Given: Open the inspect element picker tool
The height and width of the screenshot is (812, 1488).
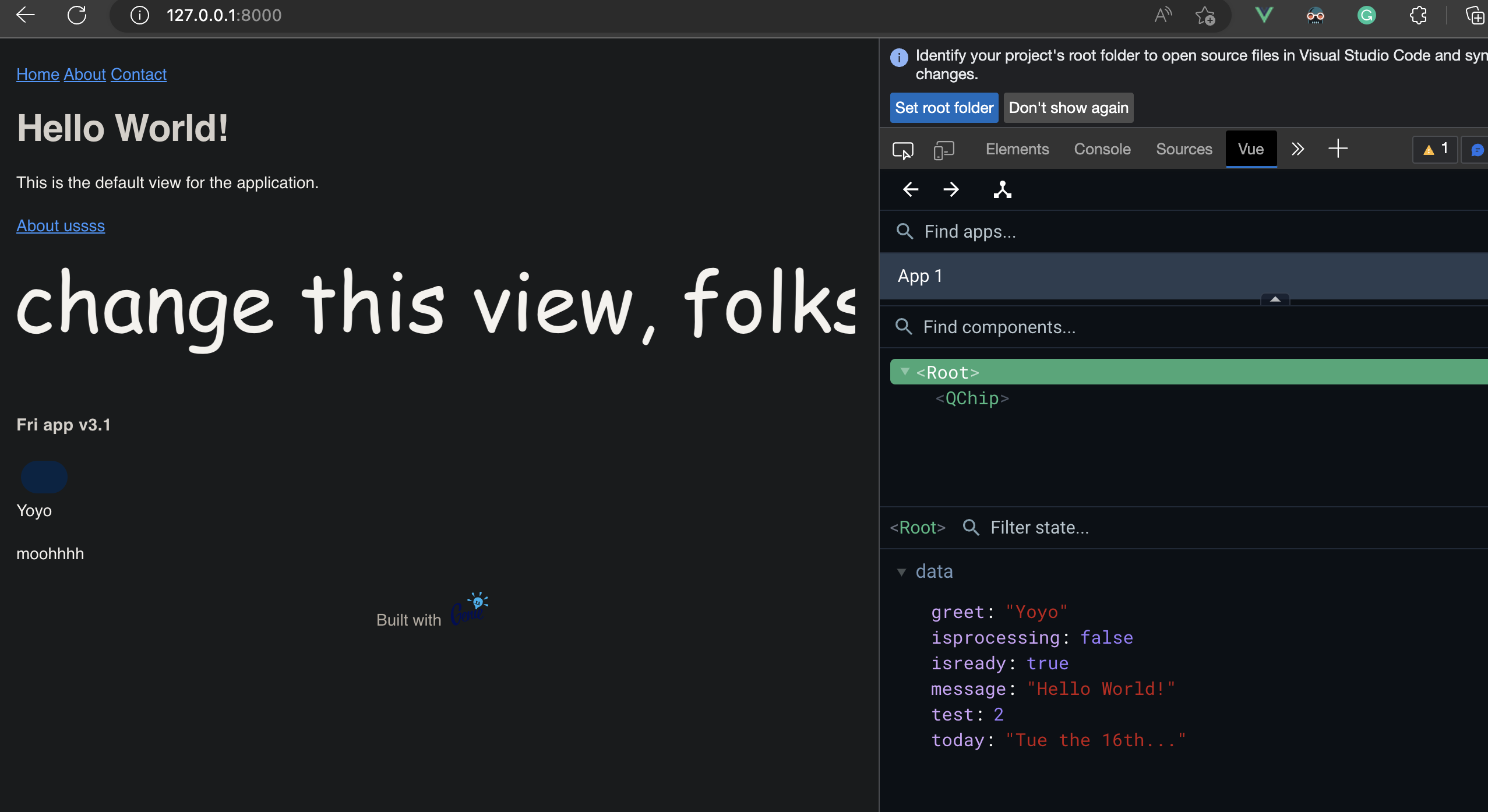Looking at the screenshot, I should (903, 150).
